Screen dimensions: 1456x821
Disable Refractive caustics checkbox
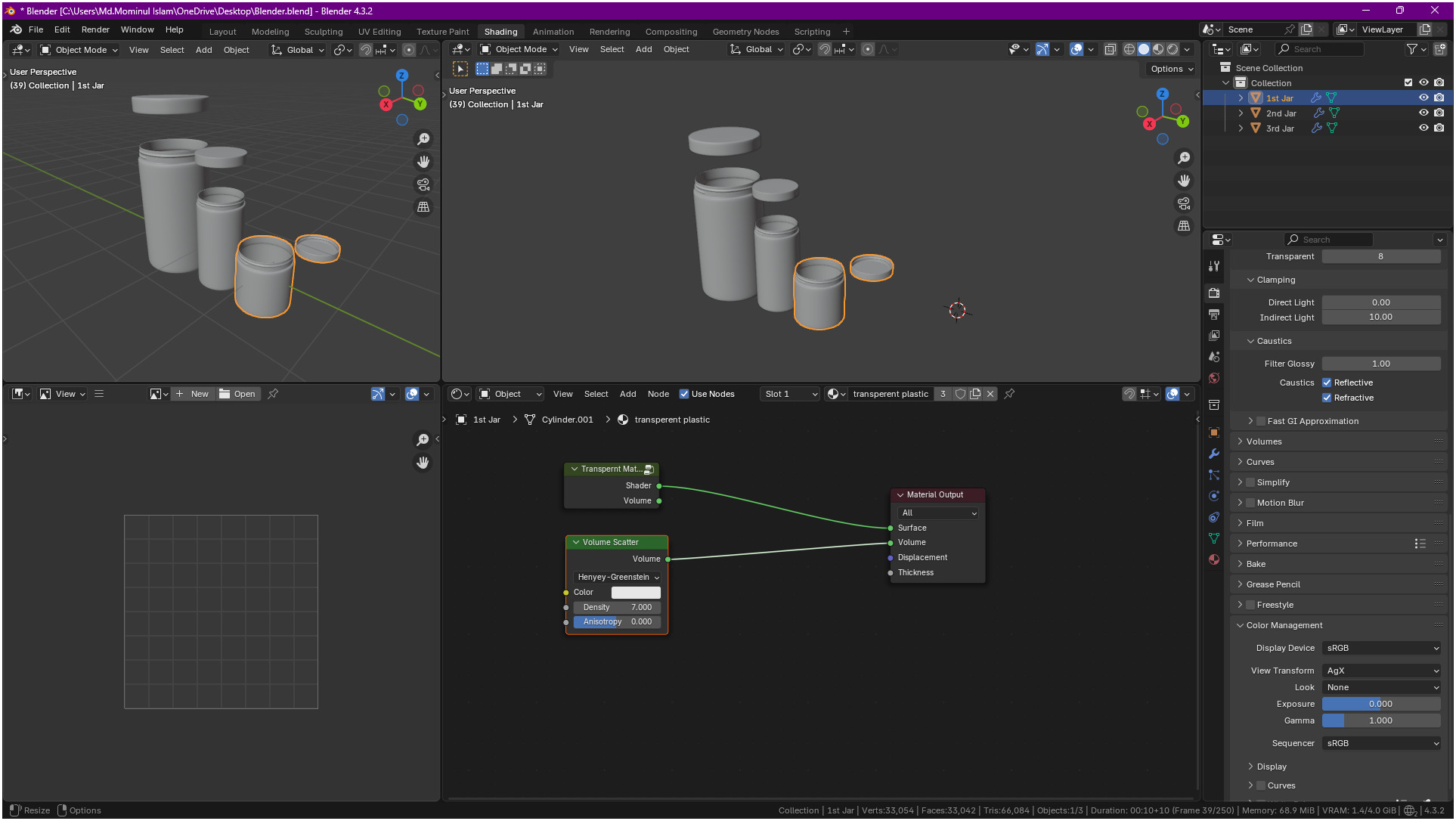click(1327, 398)
